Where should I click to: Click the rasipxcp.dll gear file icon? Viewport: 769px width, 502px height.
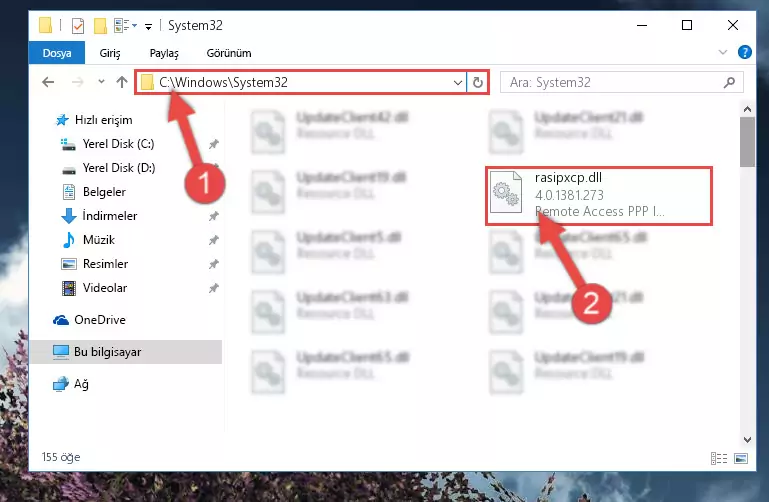coord(506,192)
